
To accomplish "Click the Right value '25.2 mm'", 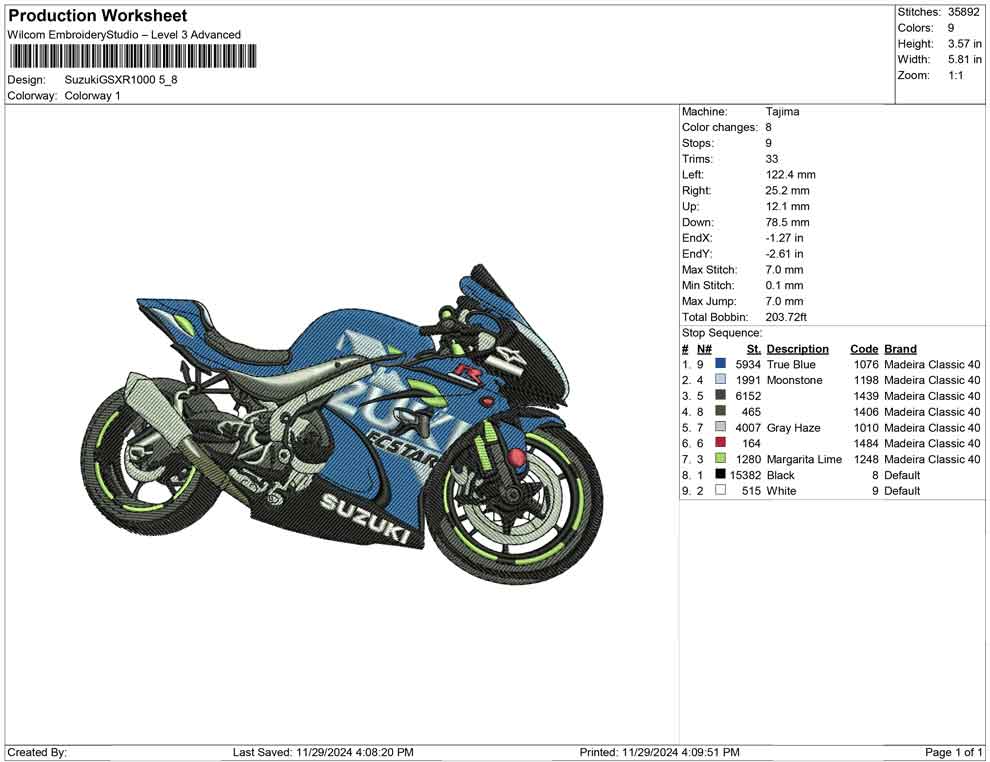I will point(787,191).
